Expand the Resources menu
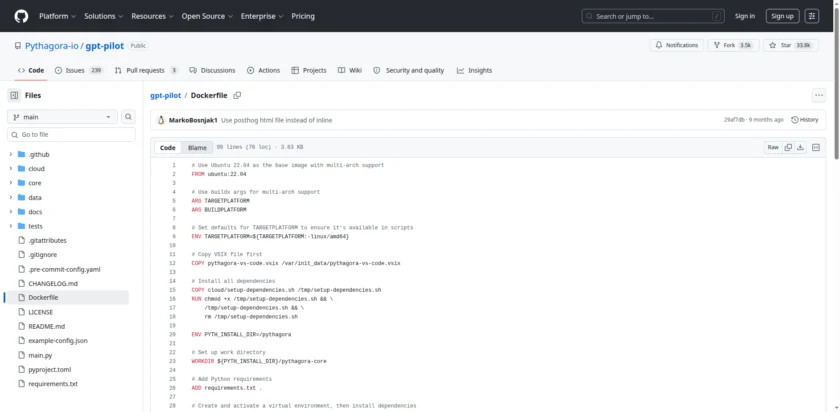Image resolution: width=840 pixels, height=412 pixels. [152, 16]
